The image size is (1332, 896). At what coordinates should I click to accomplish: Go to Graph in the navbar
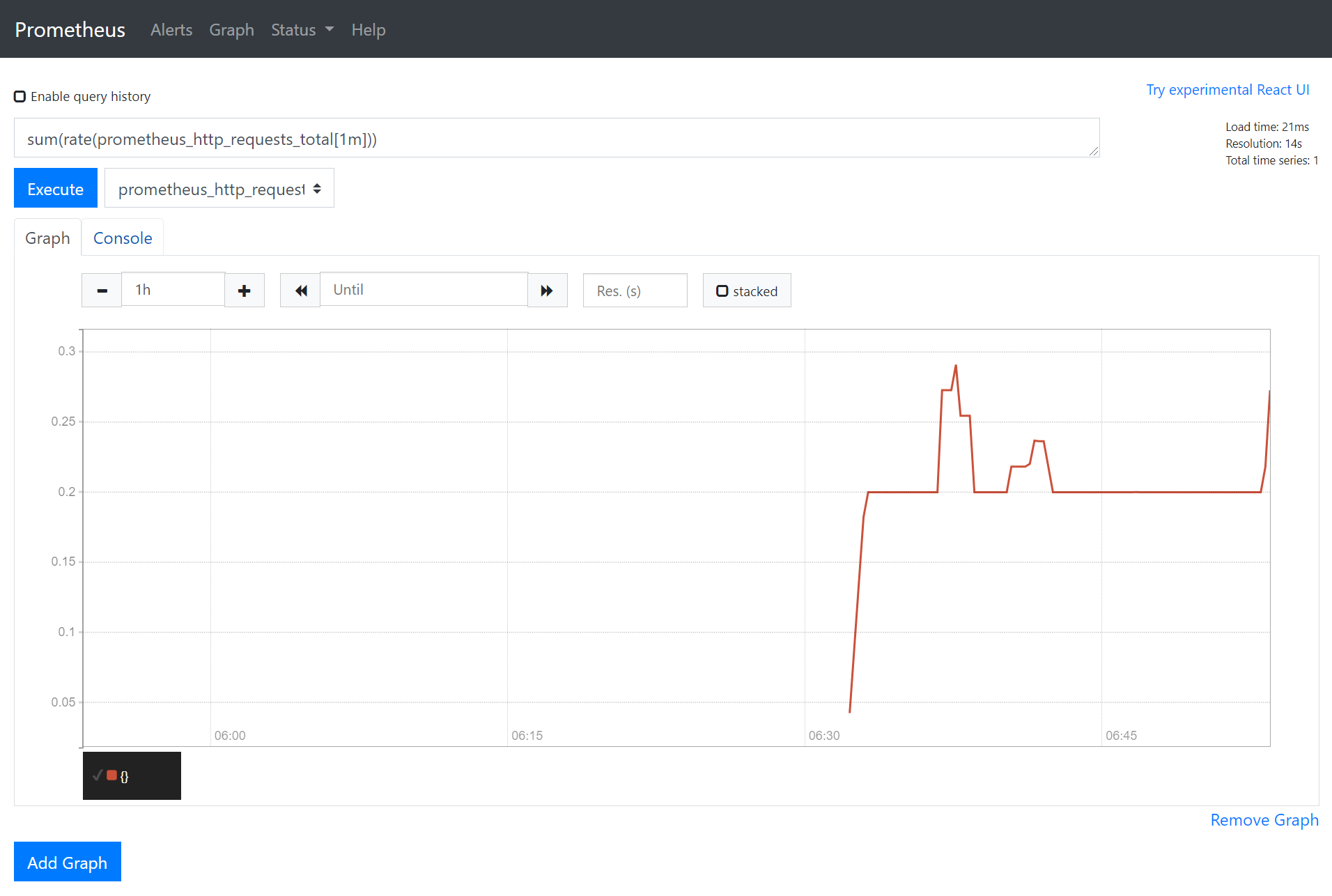[x=231, y=30]
